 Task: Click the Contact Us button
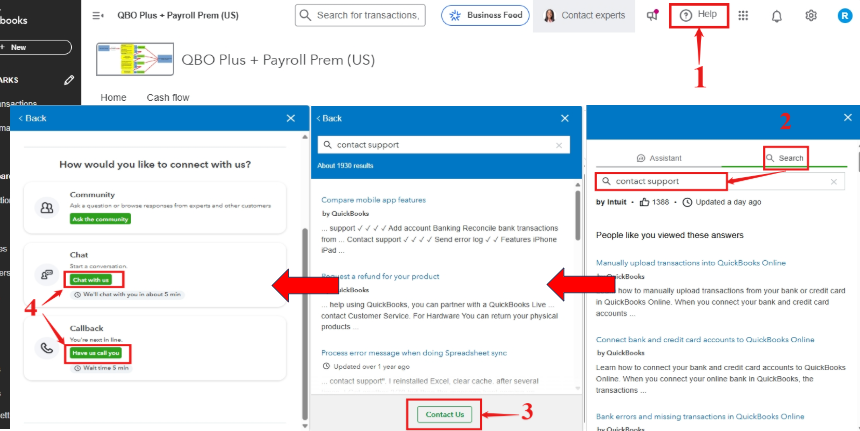(x=445, y=415)
